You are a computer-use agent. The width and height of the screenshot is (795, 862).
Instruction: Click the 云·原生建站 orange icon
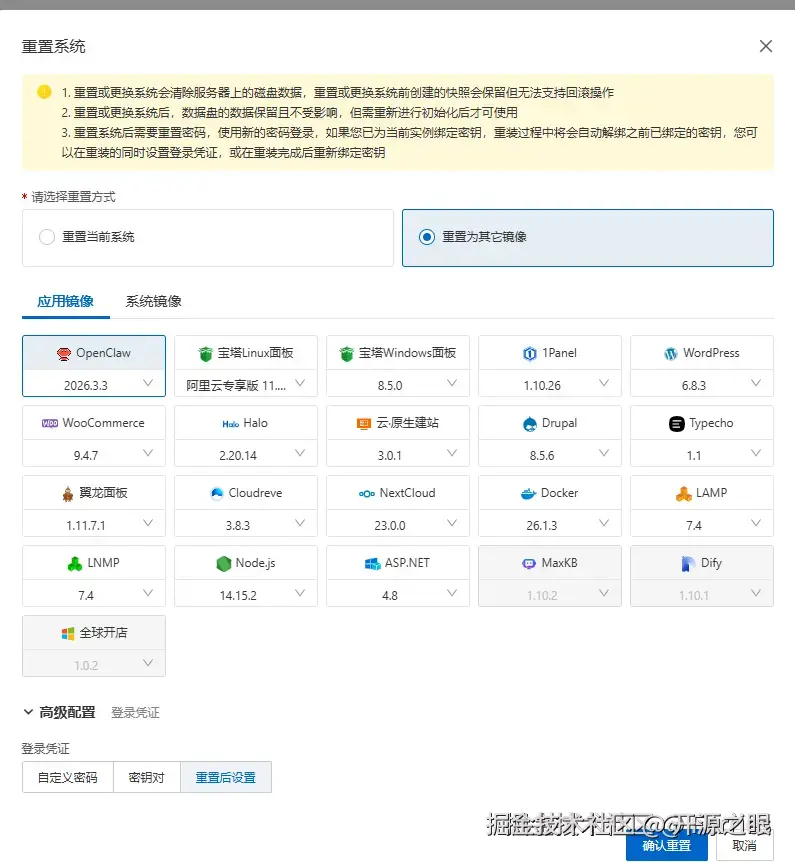point(363,424)
